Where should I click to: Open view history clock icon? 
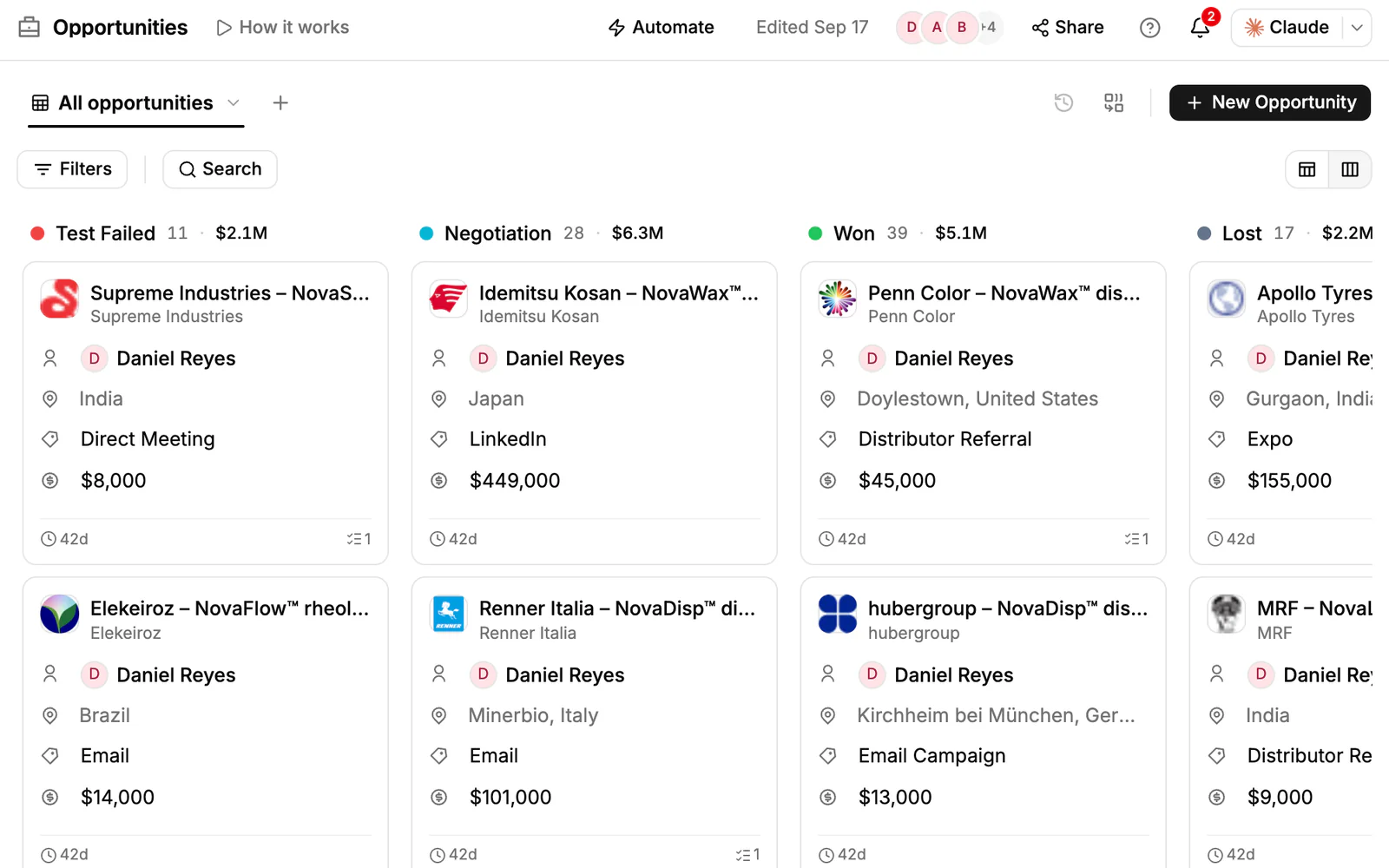tap(1063, 102)
